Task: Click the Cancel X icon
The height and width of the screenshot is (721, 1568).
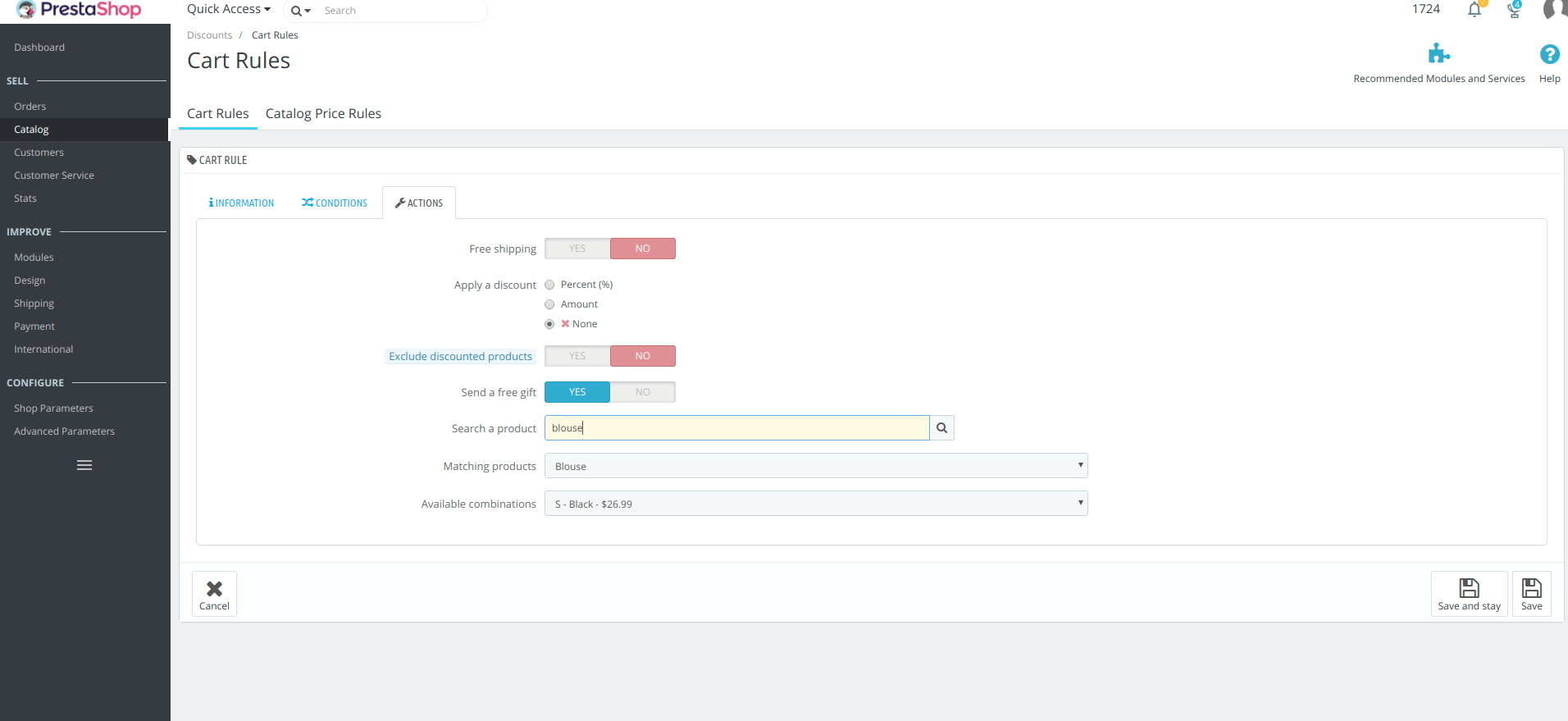Action: tap(214, 589)
